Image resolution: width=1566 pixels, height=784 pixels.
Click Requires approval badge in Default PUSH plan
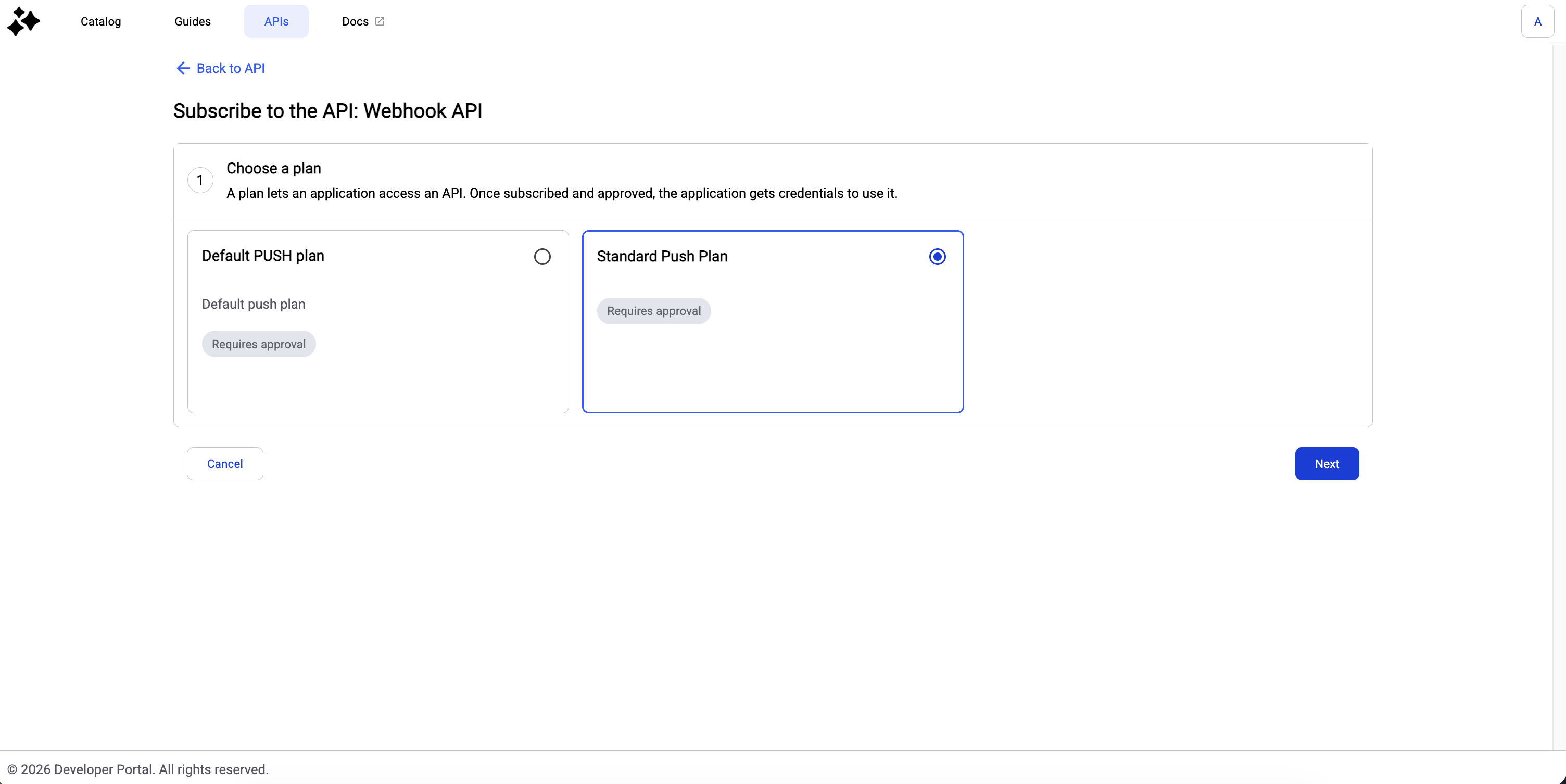[x=258, y=344]
